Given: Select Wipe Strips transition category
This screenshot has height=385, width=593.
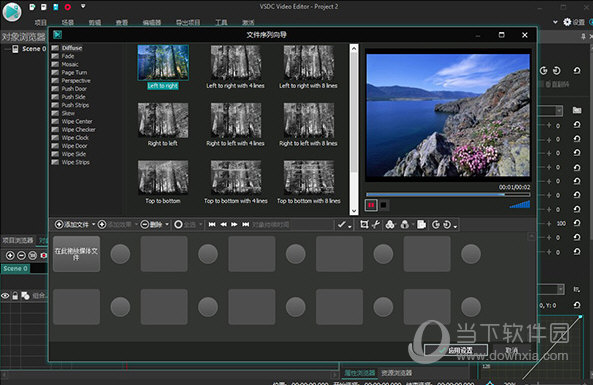Looking at the screenshot, I should pyautogui.click(x=71, y=162).
